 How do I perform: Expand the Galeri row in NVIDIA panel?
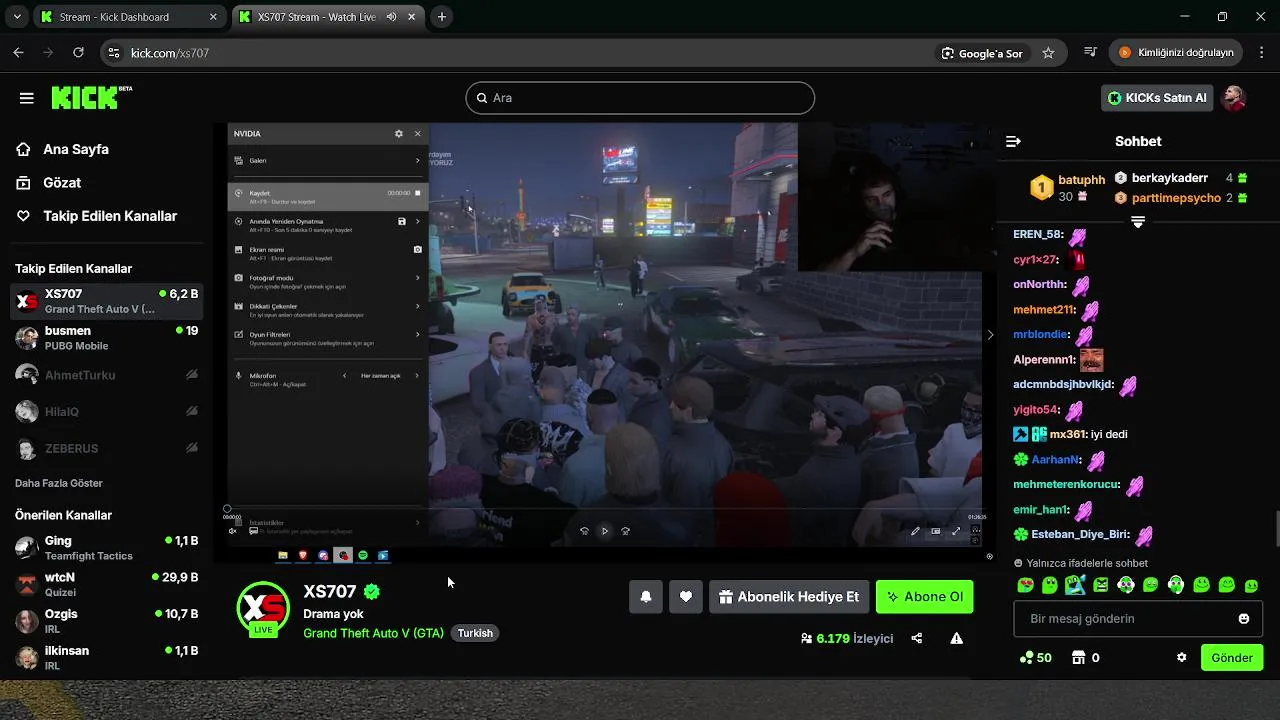point(328,161)
